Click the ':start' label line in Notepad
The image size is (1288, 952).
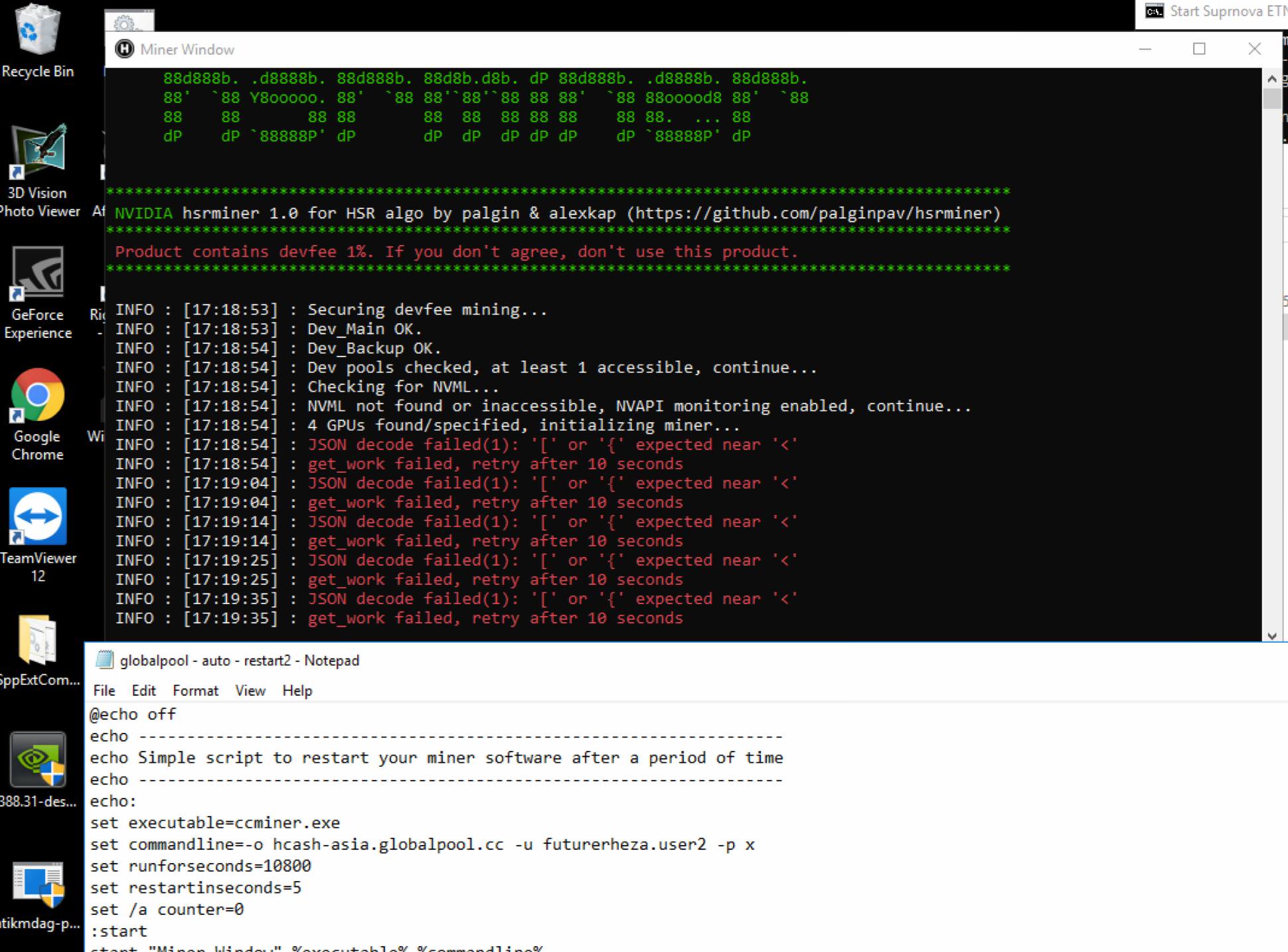tap(119, 931)
